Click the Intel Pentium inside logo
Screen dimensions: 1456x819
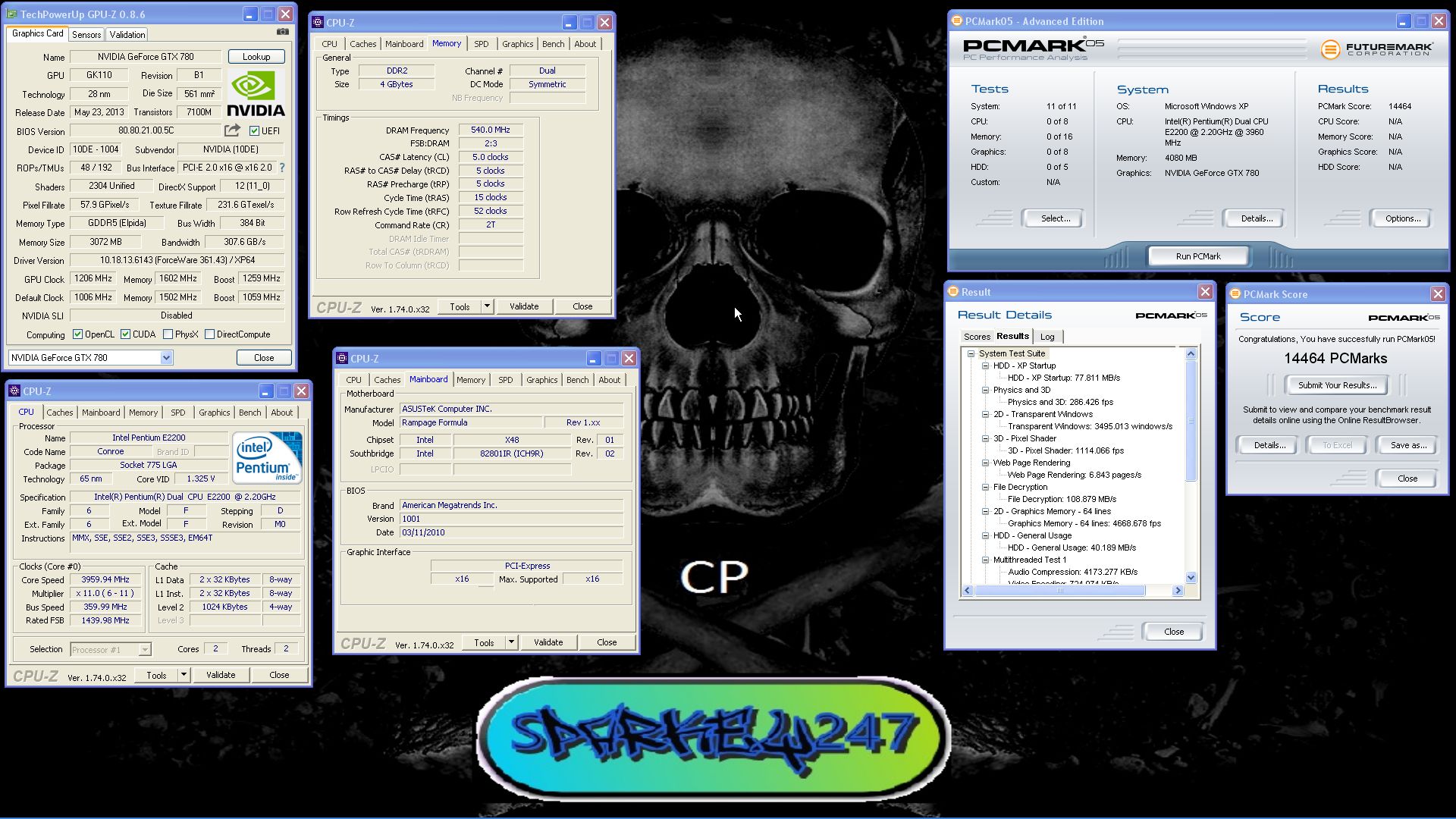click(267, 458)
